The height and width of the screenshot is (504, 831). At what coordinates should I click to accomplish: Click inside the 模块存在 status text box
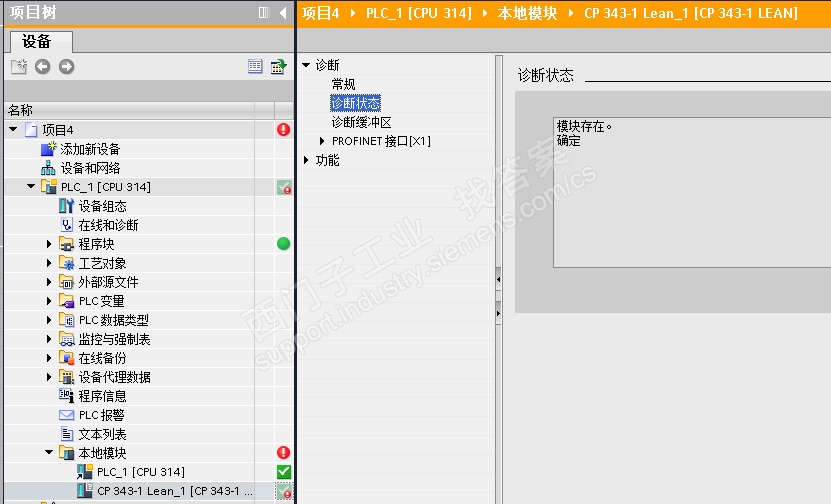pos(692,192)
